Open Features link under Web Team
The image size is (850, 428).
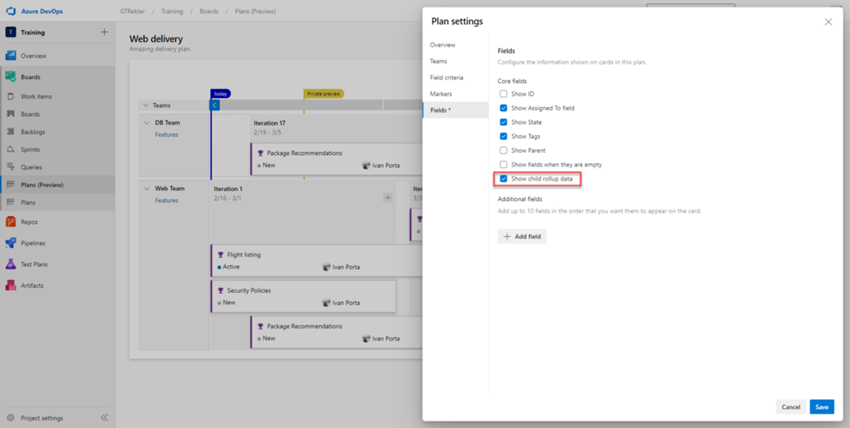click(x=167, y=200)
